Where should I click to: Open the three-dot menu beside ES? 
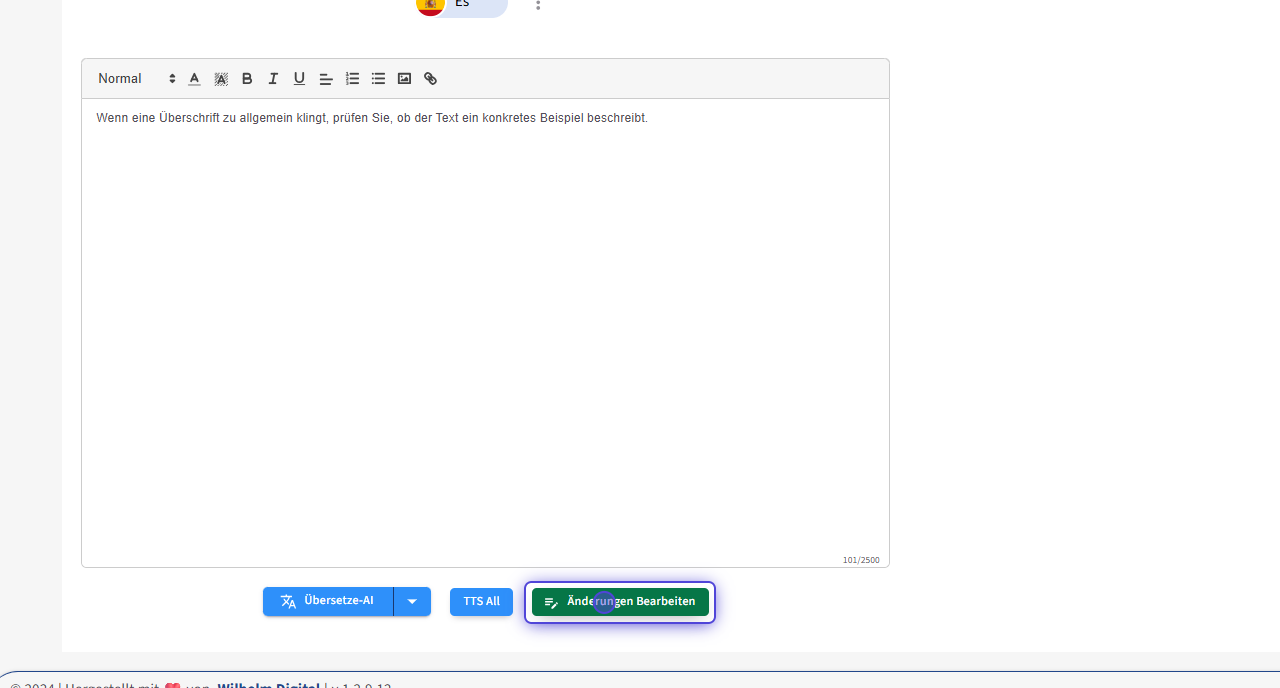tap(538, 5)
